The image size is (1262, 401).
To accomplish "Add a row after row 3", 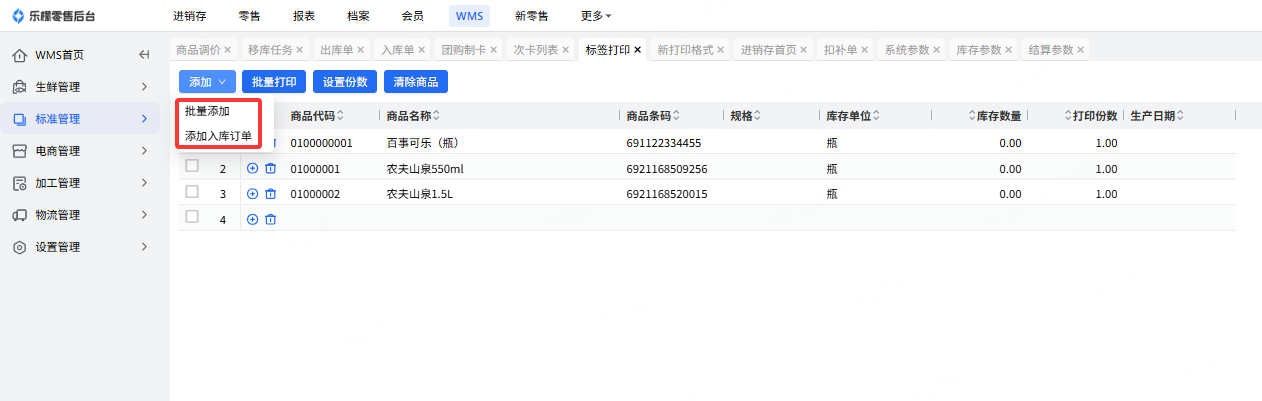I will (x=252, y=194).
